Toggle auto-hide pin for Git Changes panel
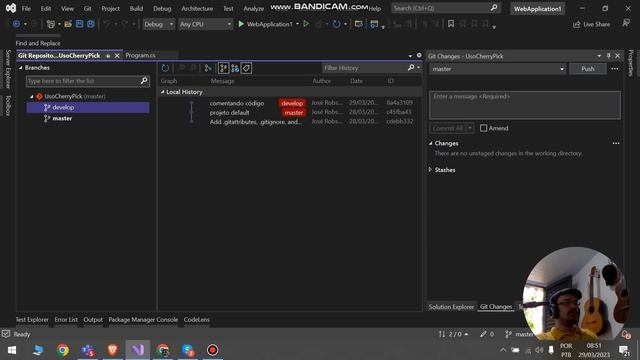 609,56
